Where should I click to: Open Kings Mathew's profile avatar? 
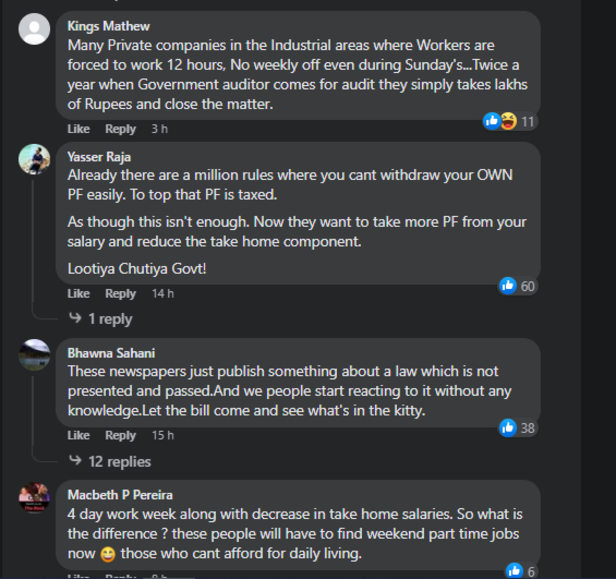[x=34, y=29]
